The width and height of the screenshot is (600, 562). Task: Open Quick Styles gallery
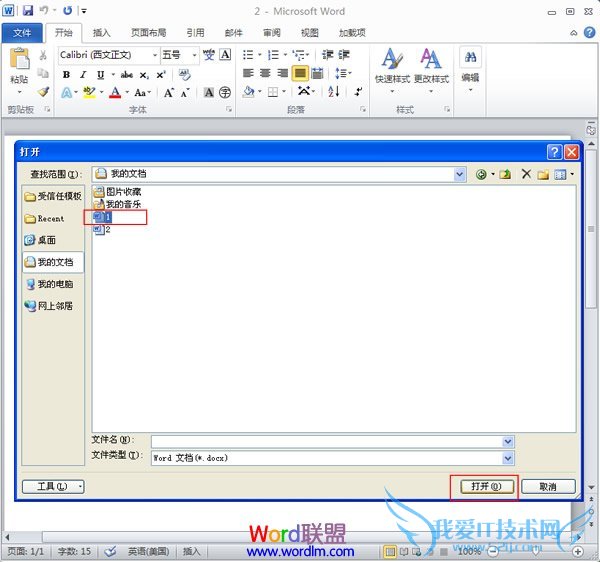click(x=392, y=71)
